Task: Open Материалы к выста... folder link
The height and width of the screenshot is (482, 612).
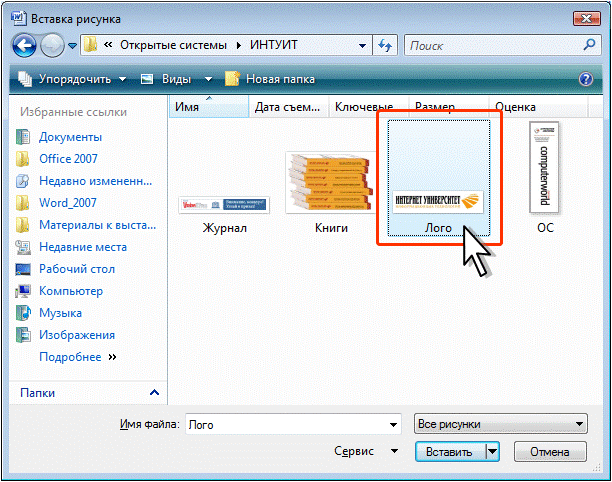Action: click(98, 225)
